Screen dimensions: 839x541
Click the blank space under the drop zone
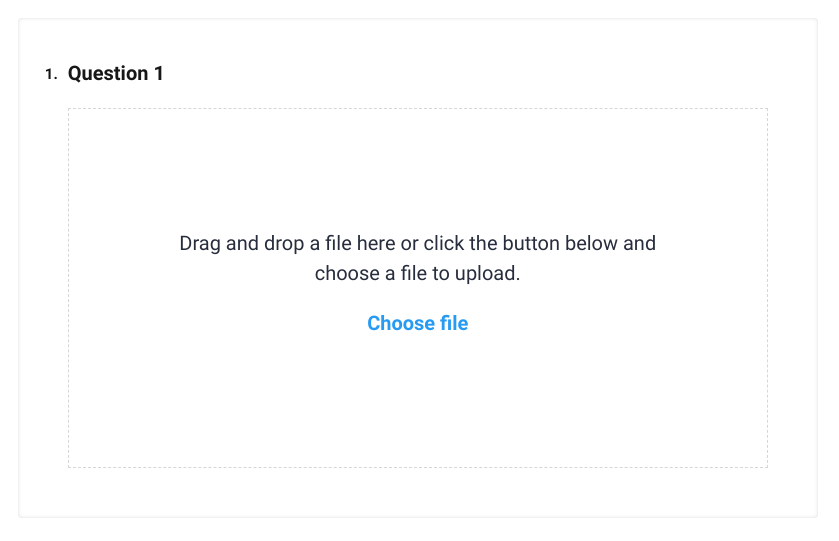(x=417, y=492)
